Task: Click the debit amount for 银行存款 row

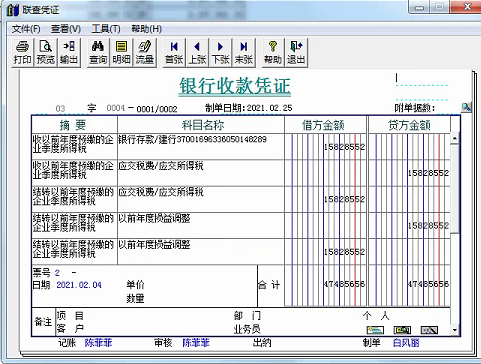Action: 344,147
